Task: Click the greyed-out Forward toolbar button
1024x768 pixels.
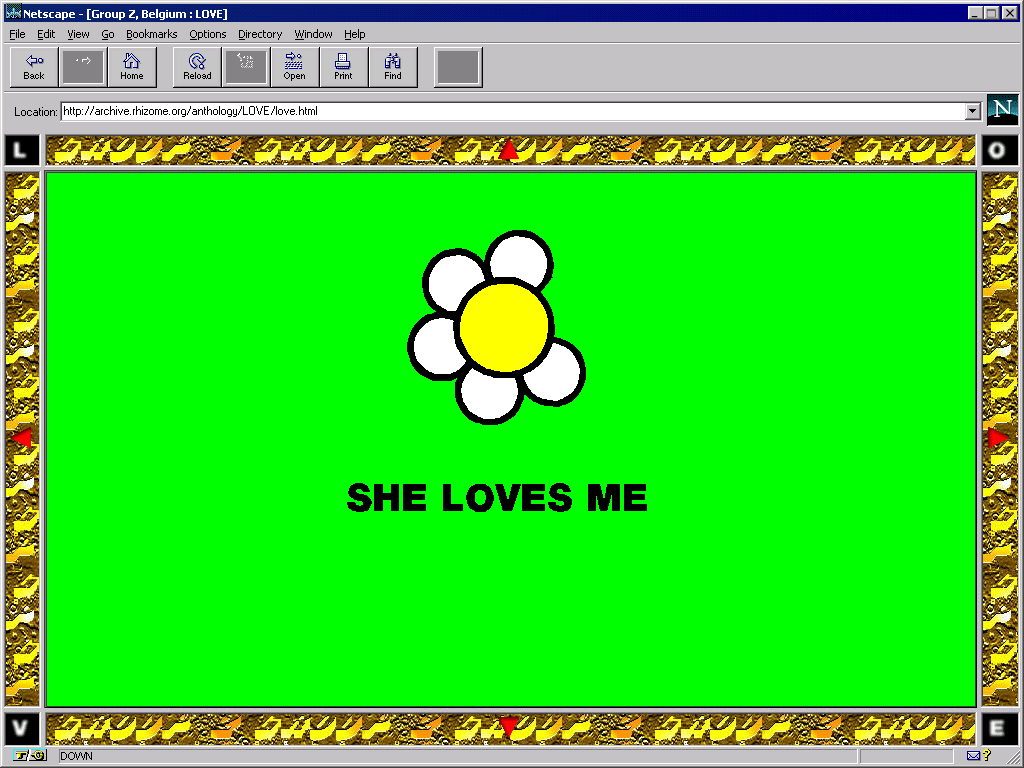Action: pos(82,67)
